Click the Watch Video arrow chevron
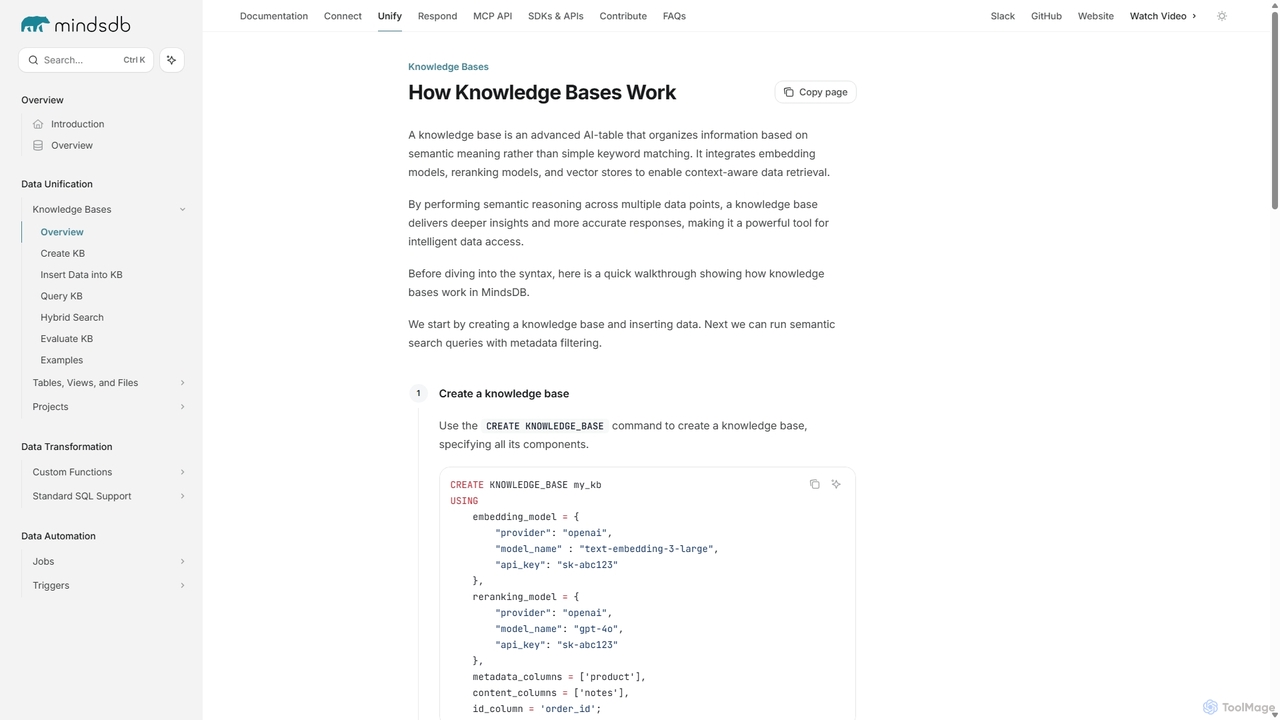 click(x=1194, y=16)
